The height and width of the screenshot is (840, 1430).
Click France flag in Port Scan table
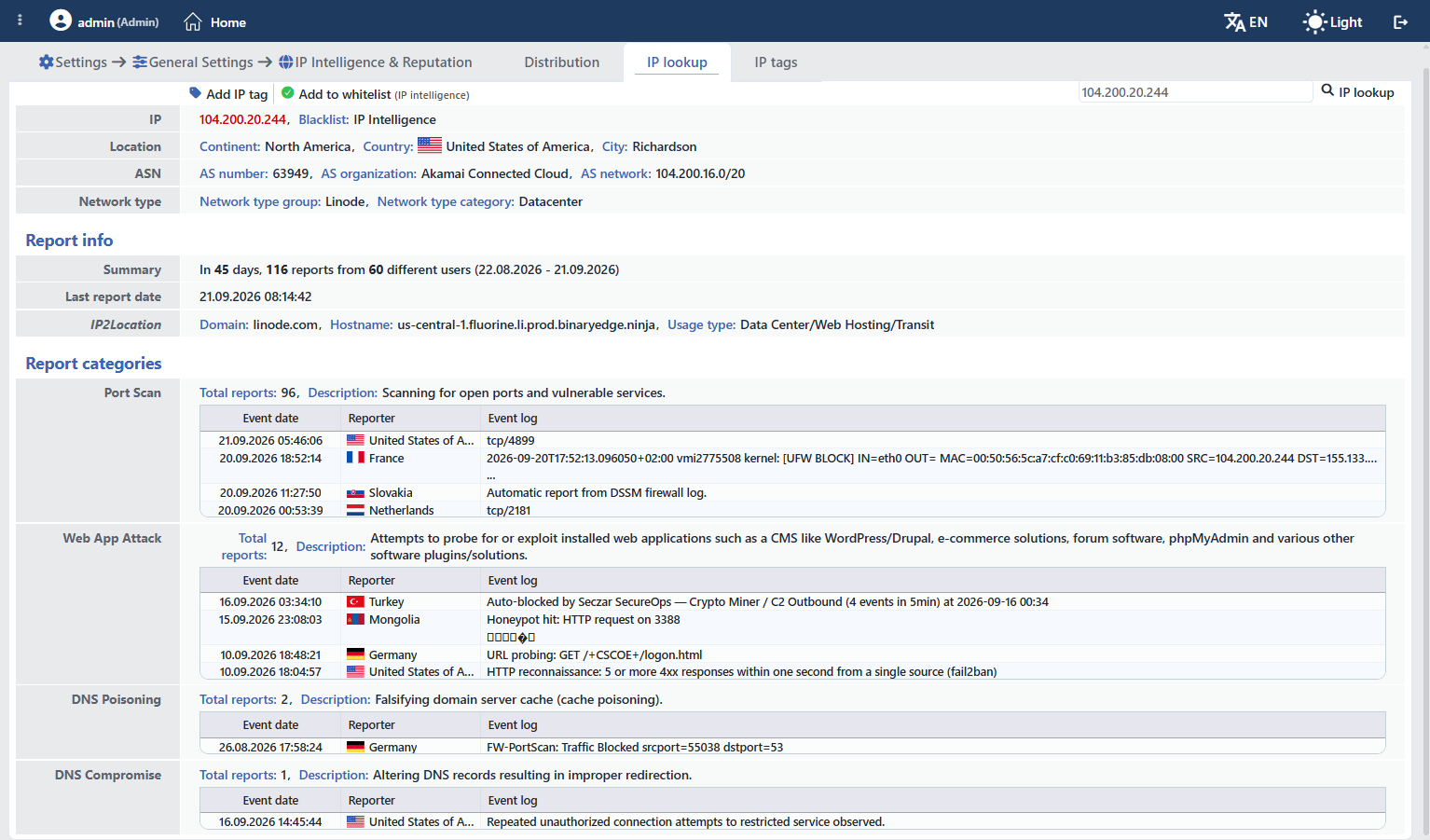tap(355, 458)
